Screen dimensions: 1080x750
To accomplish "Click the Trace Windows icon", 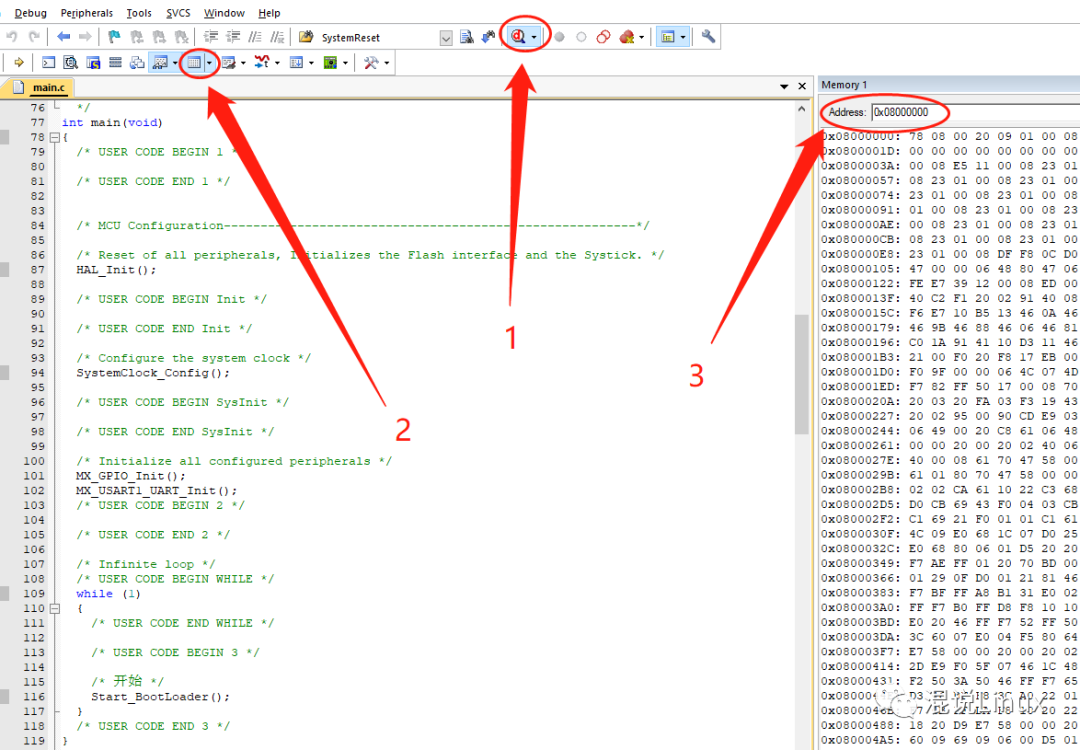I will [296, 63].
